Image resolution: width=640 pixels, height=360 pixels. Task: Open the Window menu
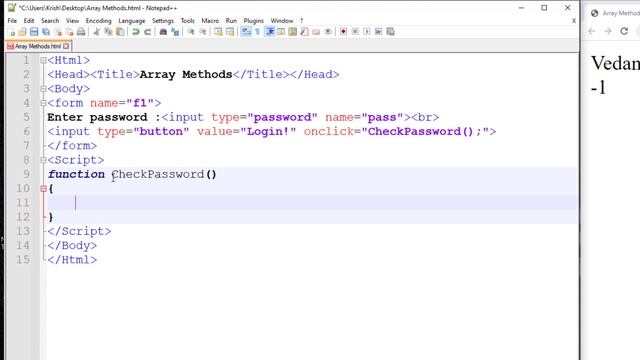282,20
